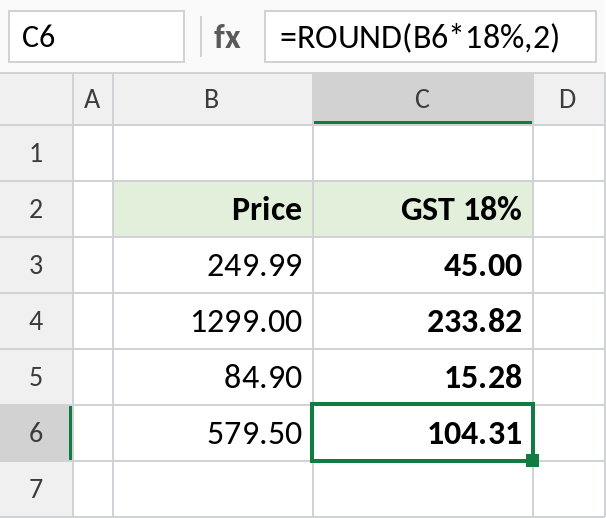Select cell containing 15.28

point(423,377)
